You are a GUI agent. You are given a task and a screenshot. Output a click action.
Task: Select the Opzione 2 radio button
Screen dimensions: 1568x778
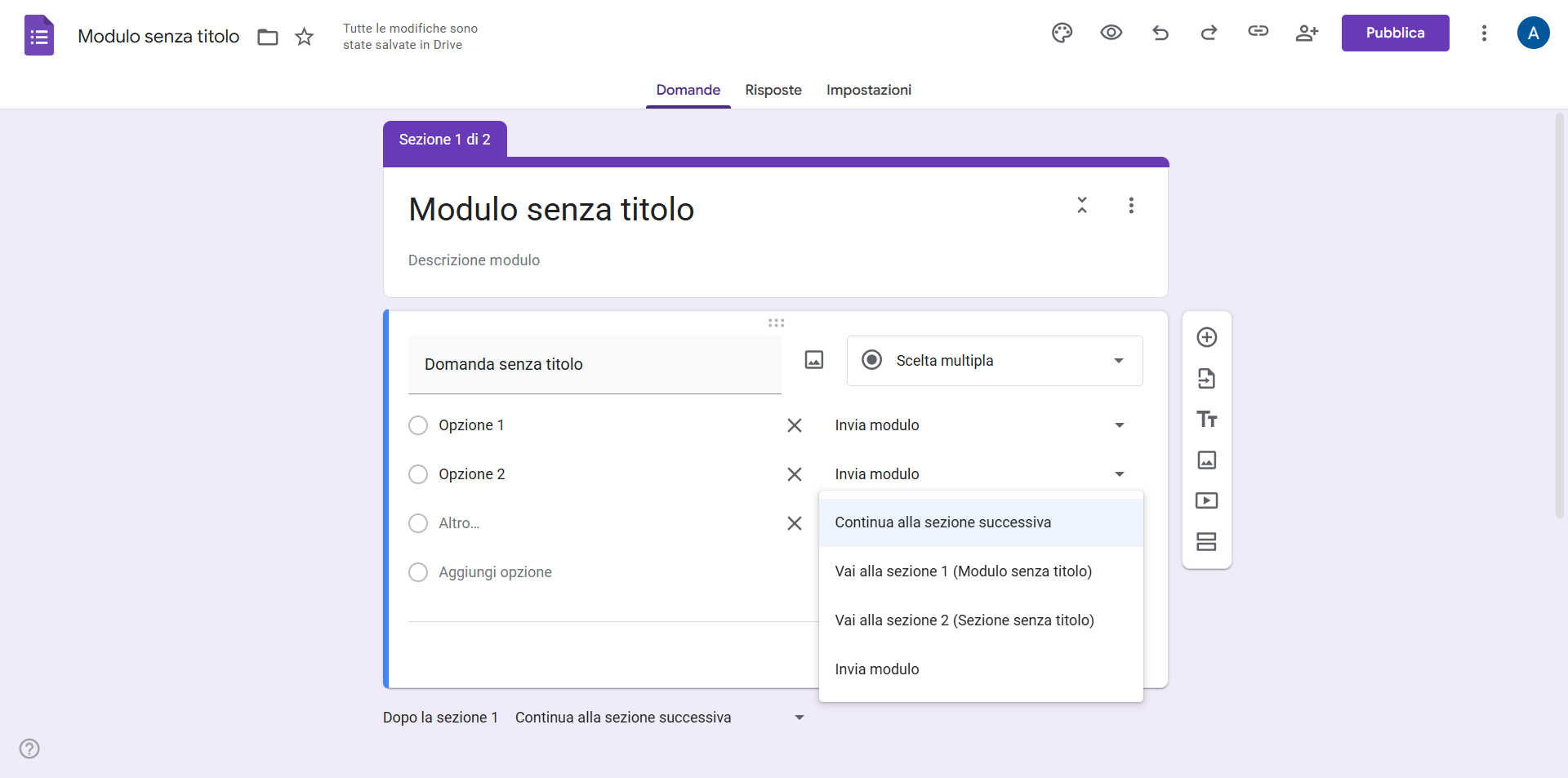point(418,474)
